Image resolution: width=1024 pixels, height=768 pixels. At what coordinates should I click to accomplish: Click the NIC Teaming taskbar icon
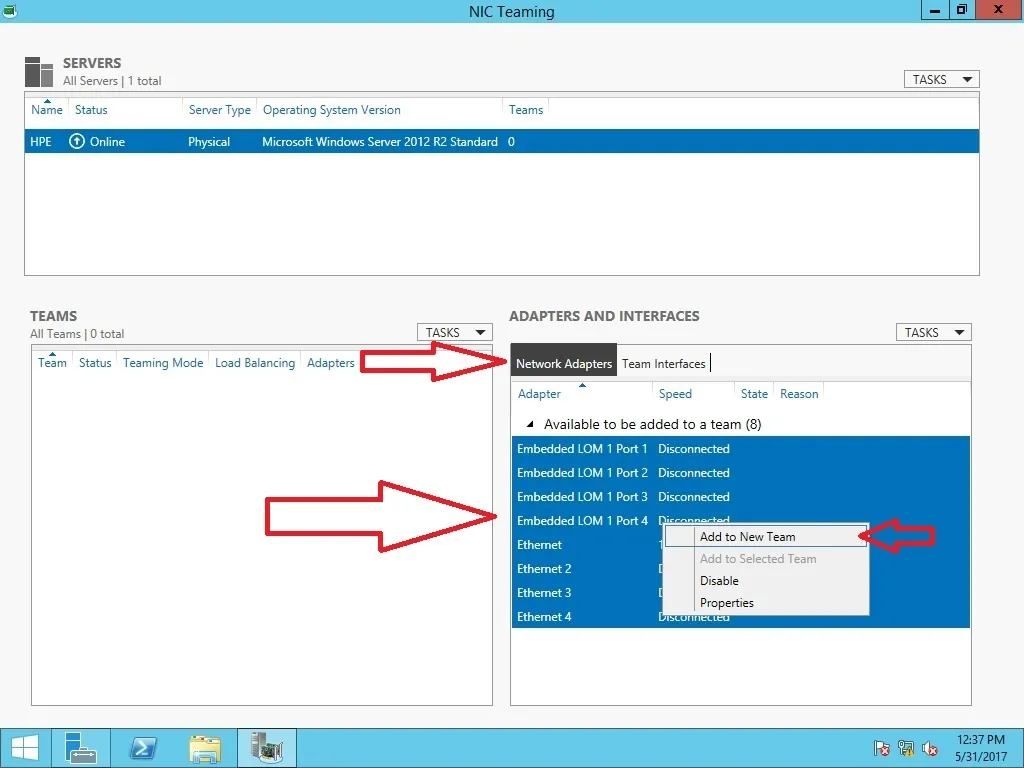266,748
